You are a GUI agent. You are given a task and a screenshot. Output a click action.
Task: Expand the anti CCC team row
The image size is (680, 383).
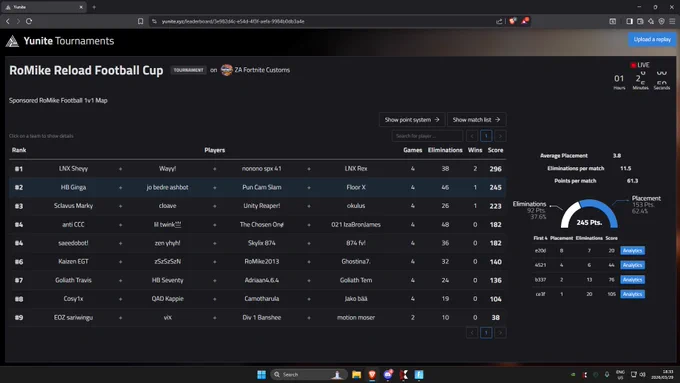pyautogui.click(x=257, y=225)
